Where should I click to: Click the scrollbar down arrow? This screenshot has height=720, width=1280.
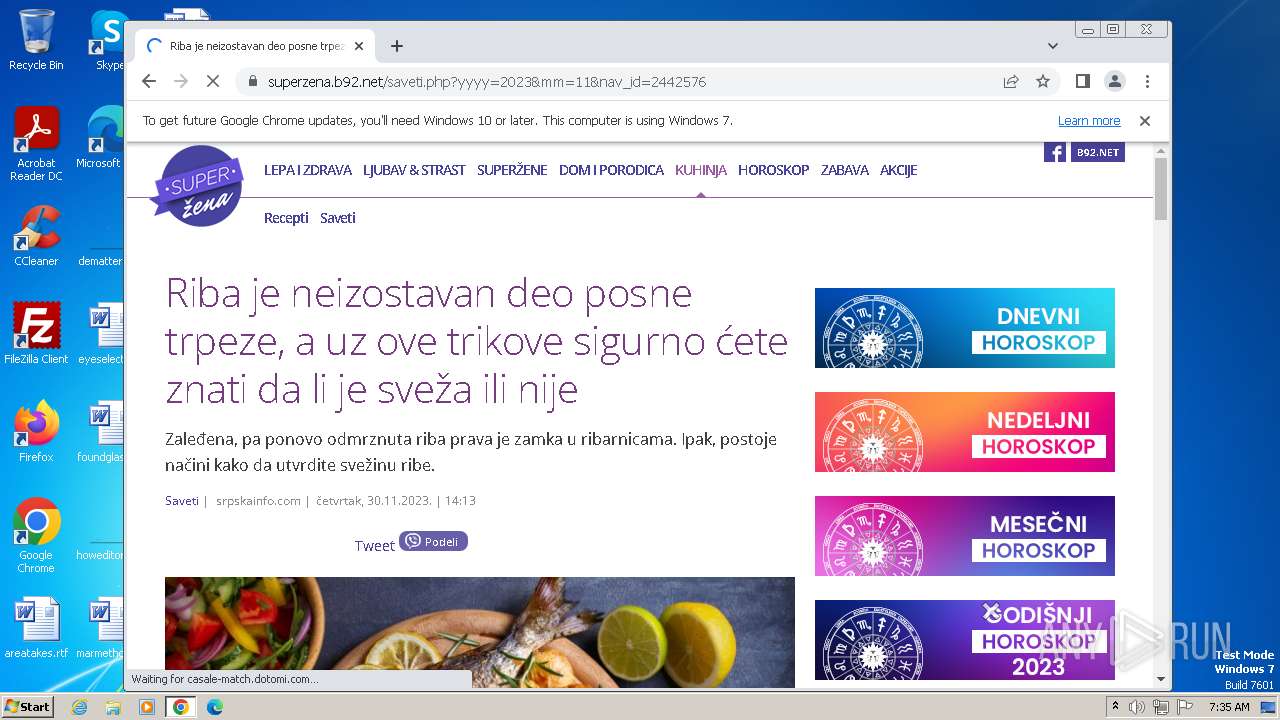click(1161, 679)
